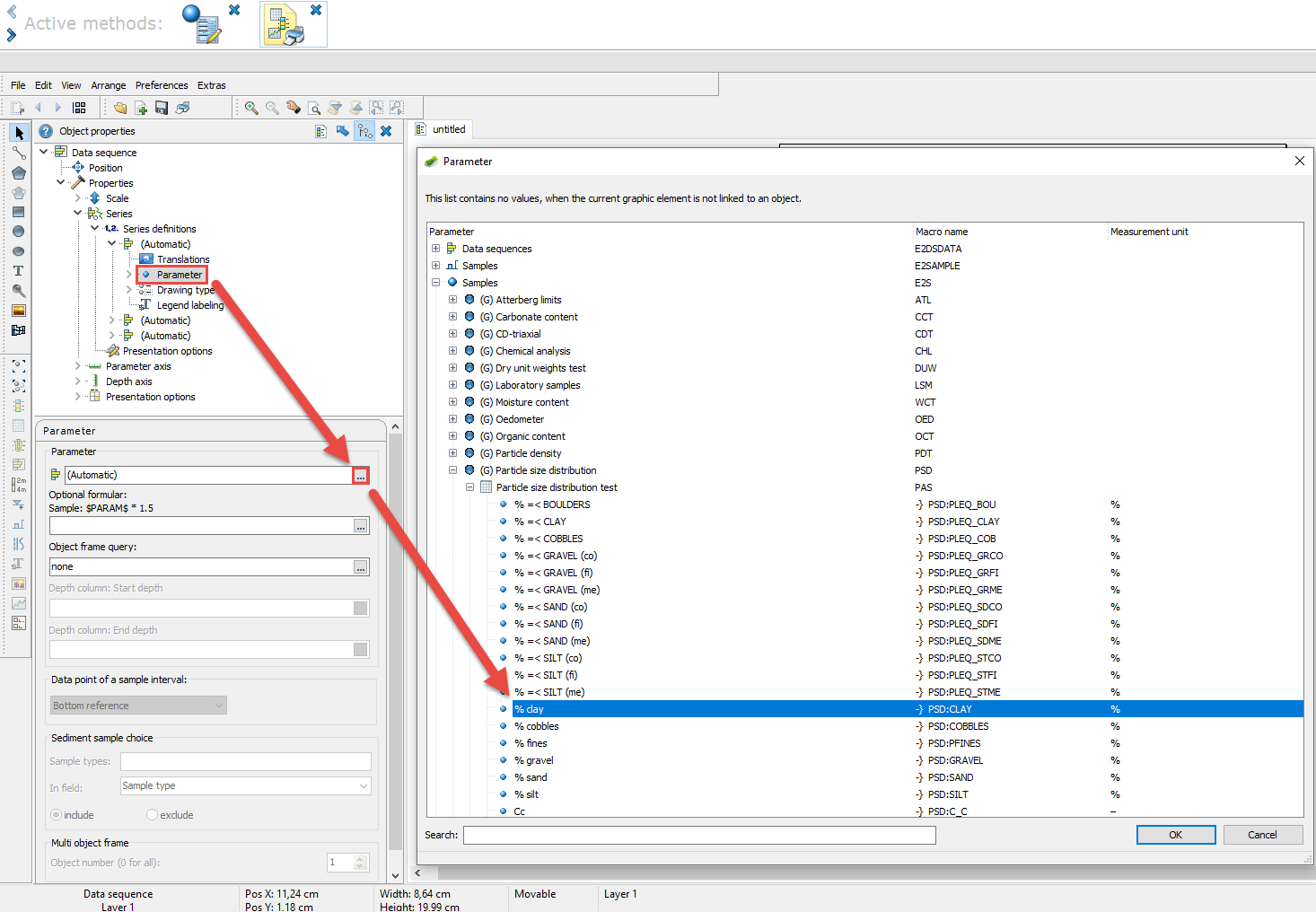The height and width of the screenshot is (912, 1316).
Task: Click OK in the Parameter dialog
Action: point(1176,835)
